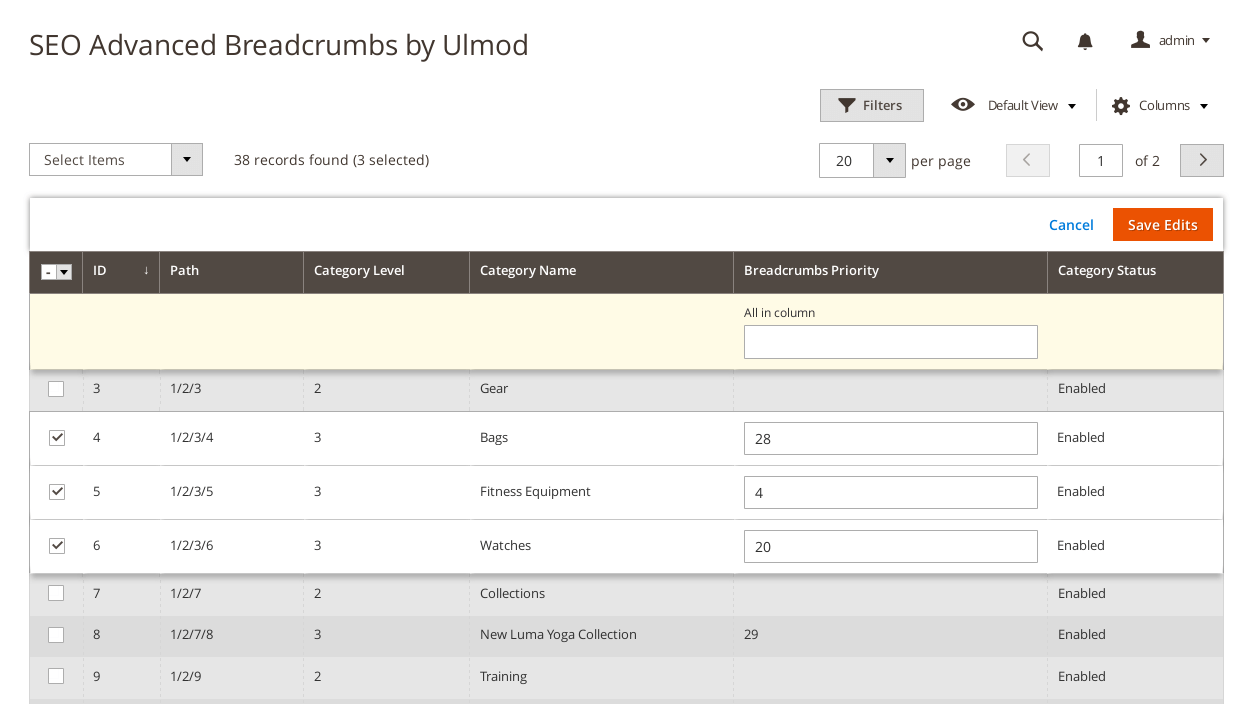Image resolution: width=1251 pixels, height=704 pixels.
Task: Open the per page count dropdown
Action: click(x=889, y=160)
